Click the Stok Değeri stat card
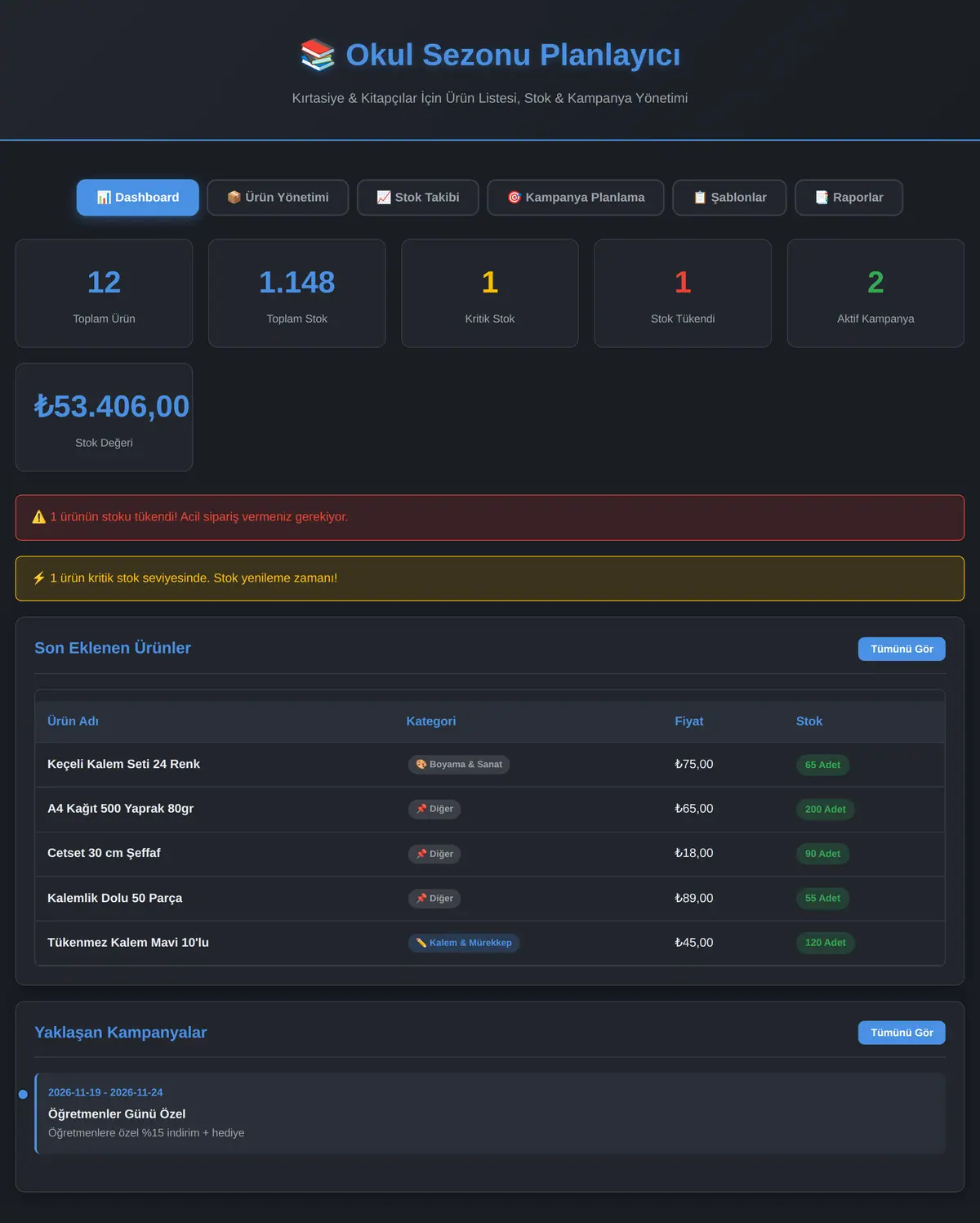The width and height of the screenshot is (980, 1223). 105,417
